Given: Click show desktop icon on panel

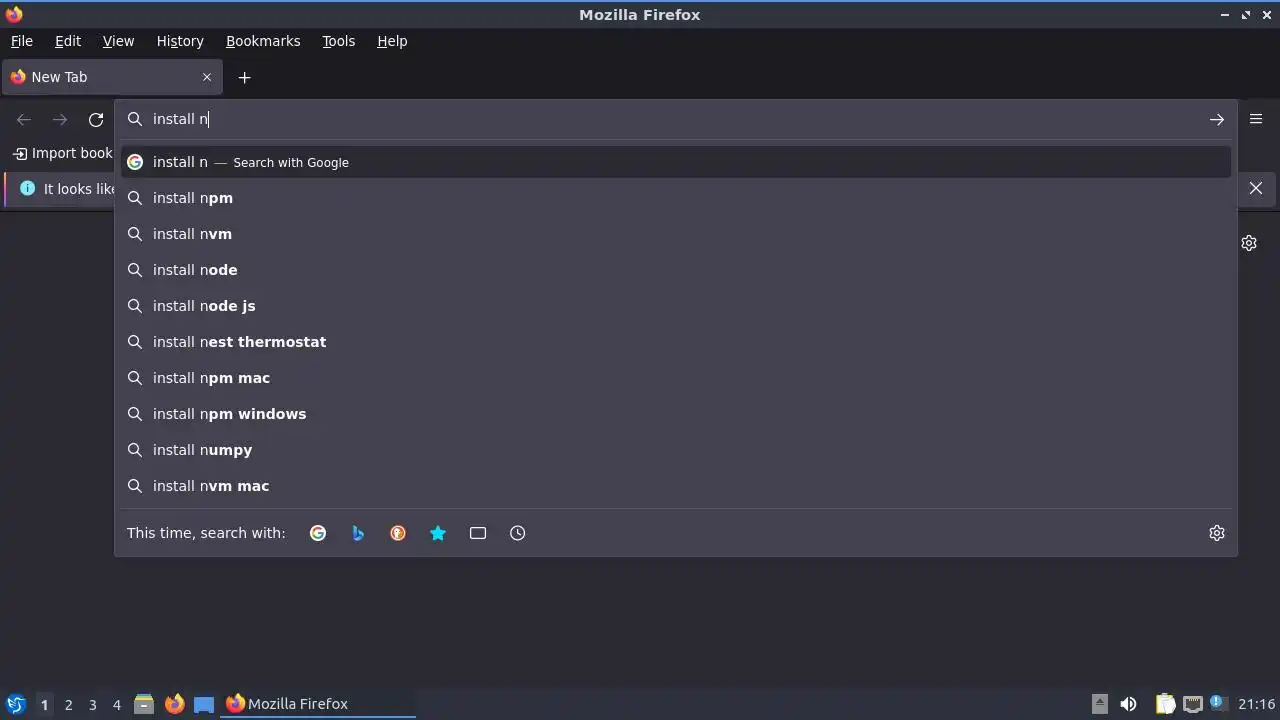Looking at the screenshot, I should tap(204, 704).
